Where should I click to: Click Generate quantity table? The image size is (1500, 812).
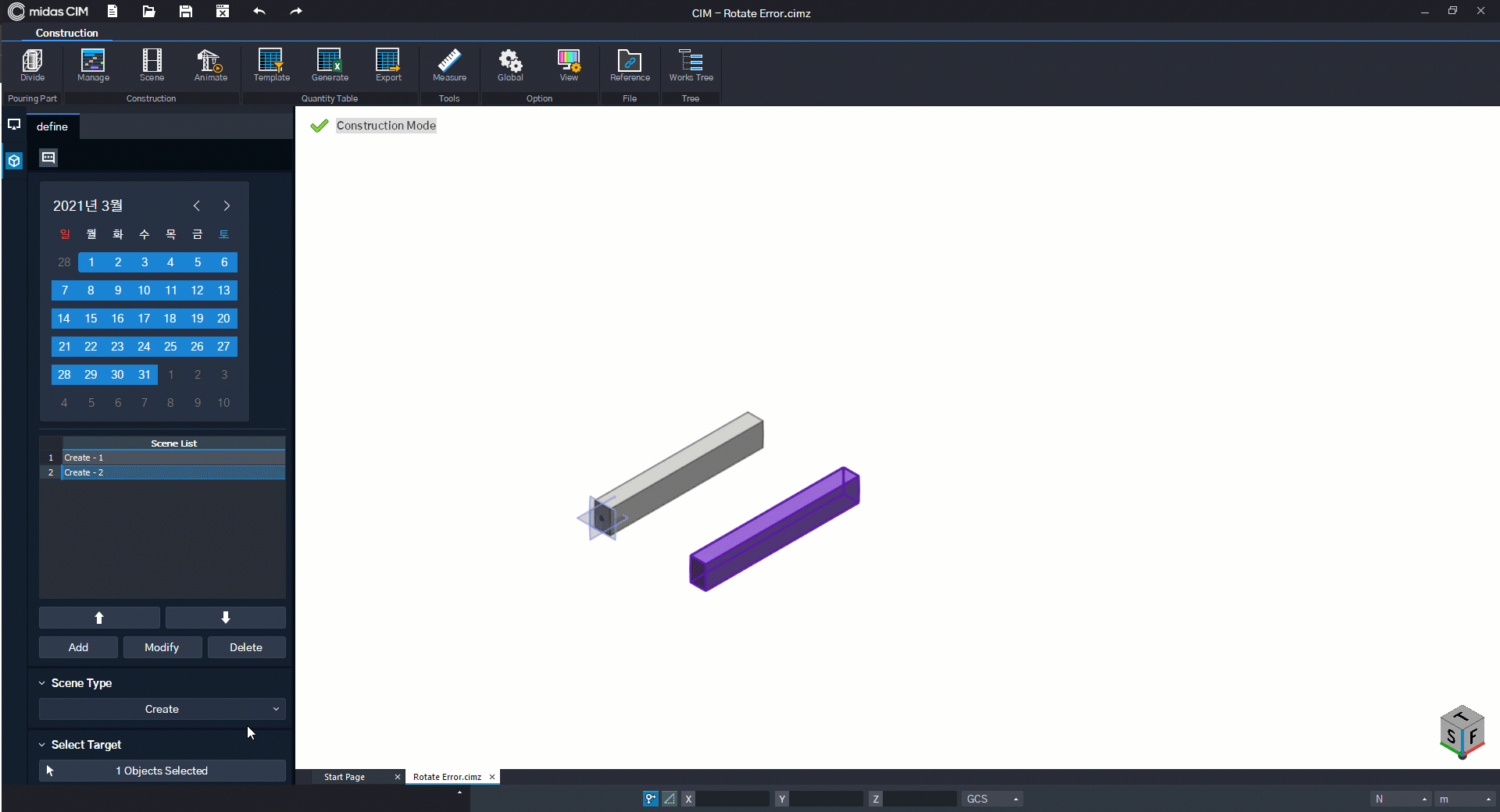330,65
